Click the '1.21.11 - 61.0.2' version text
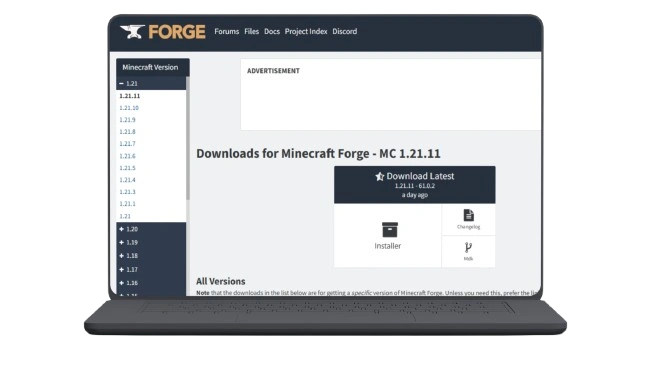This screenshot has height=375, width=666. (415, 186)
